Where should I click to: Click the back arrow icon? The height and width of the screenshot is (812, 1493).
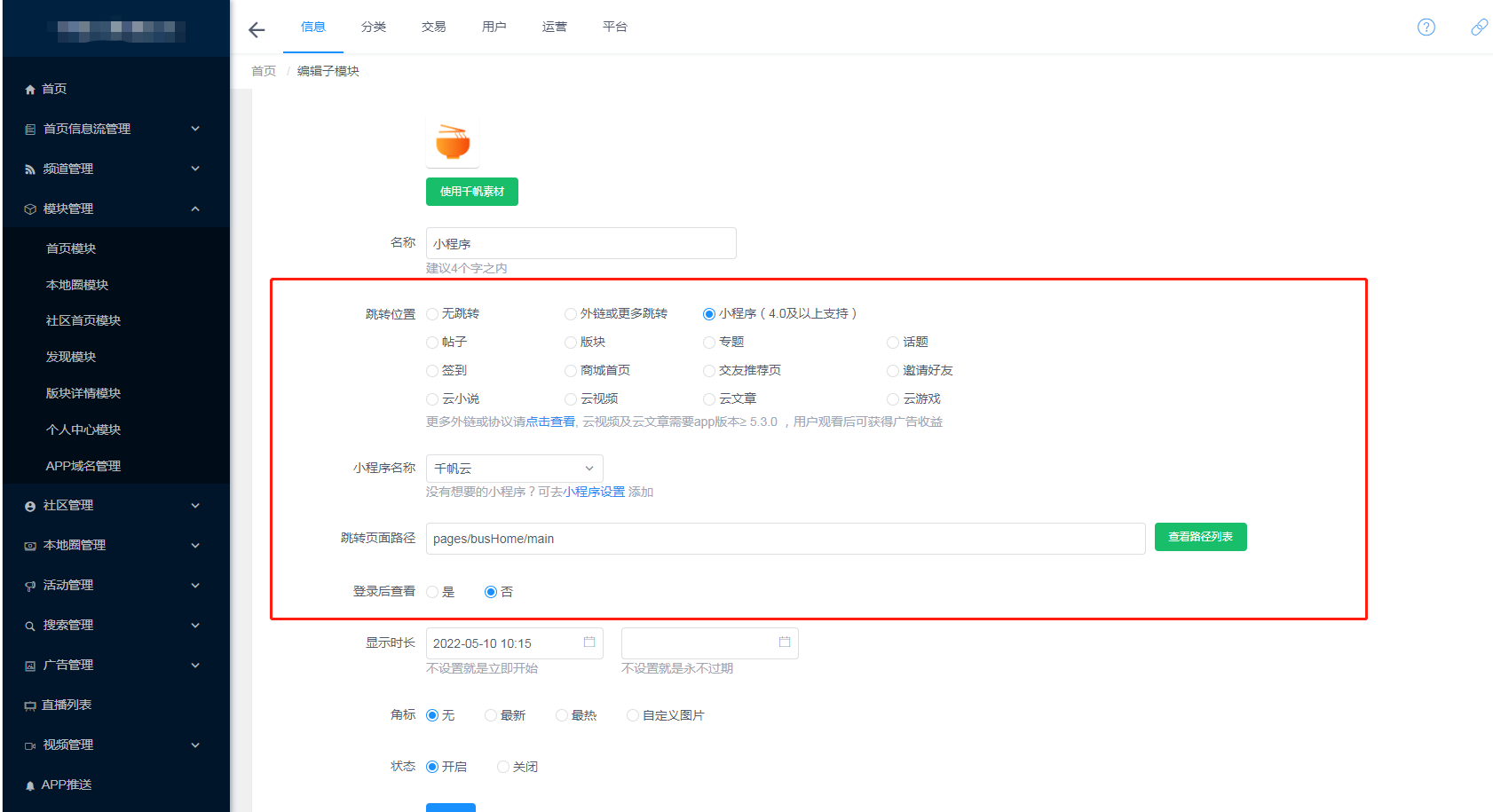click(x=257, y=30)
